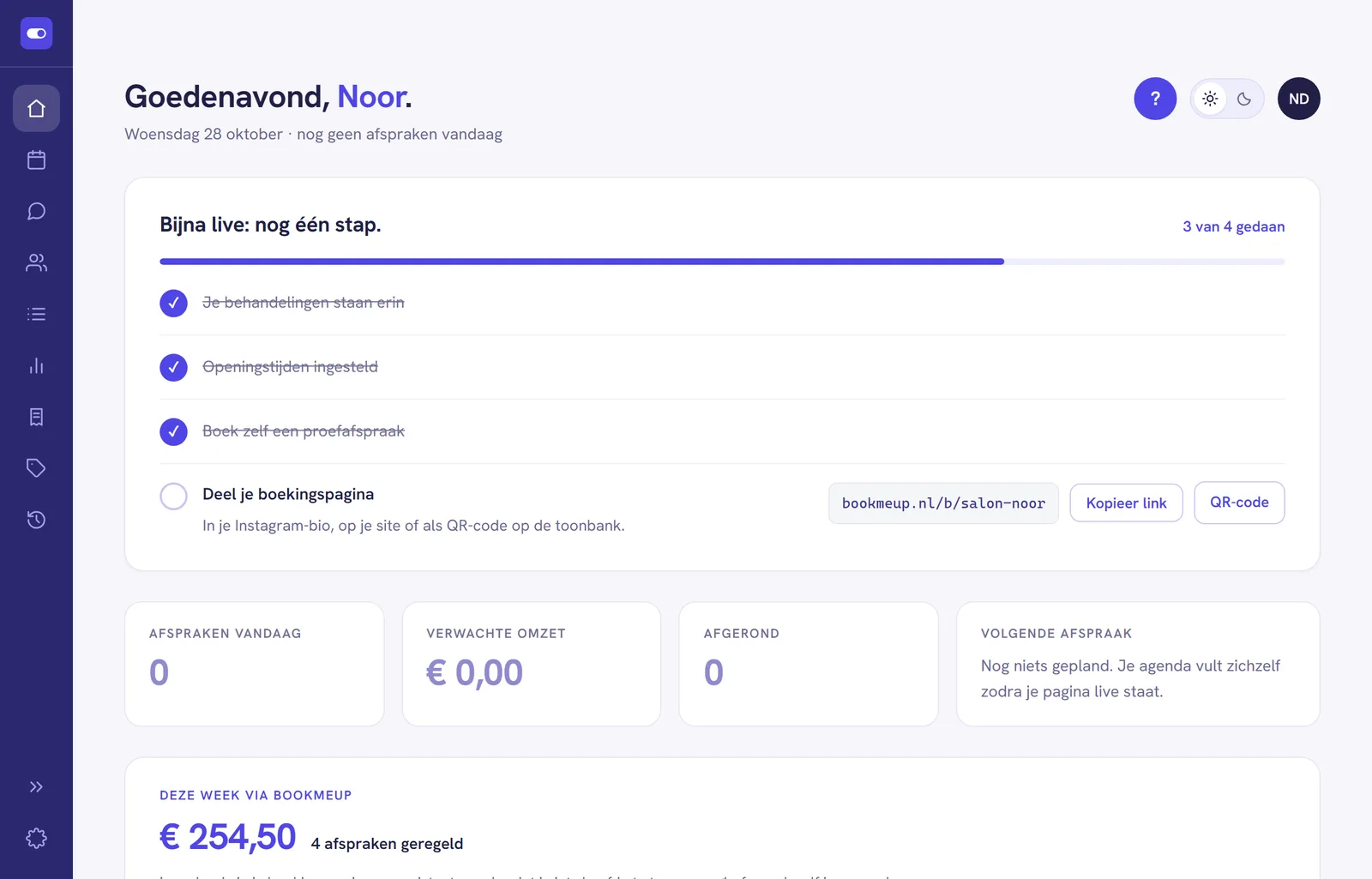Uncheck 'Openingstijden ingesteld' step
Viewport: 1372px width, 879px height.
(173, 367)
